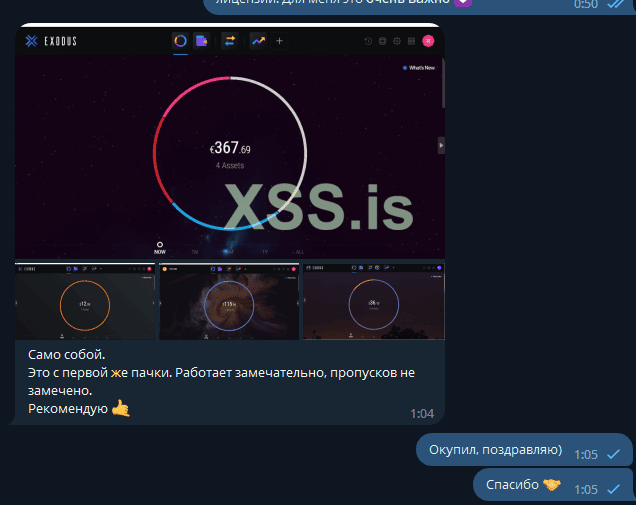Image resolution: width=636 pixels, height=505 pixels.
Task: Select the 1Y range on the timeline
Action: coord(265,252)
